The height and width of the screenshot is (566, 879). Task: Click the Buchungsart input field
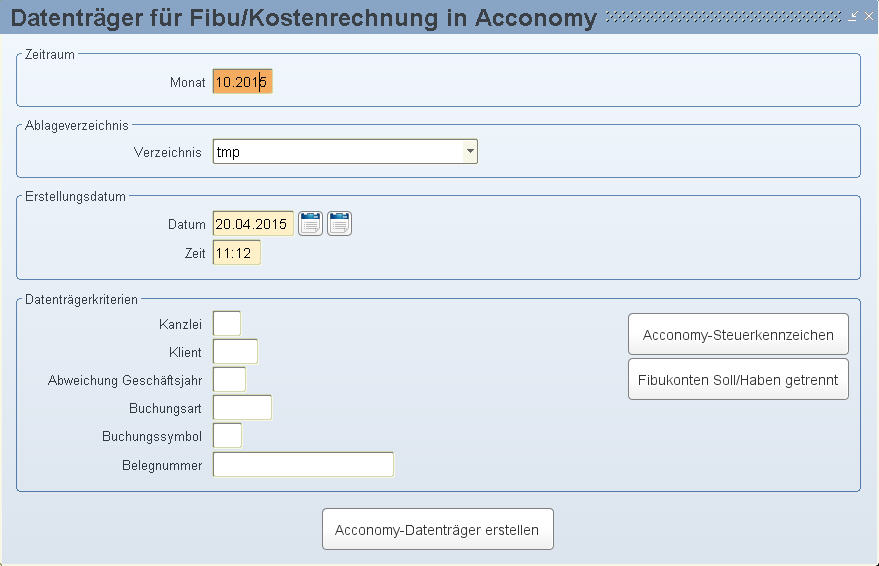242,407
